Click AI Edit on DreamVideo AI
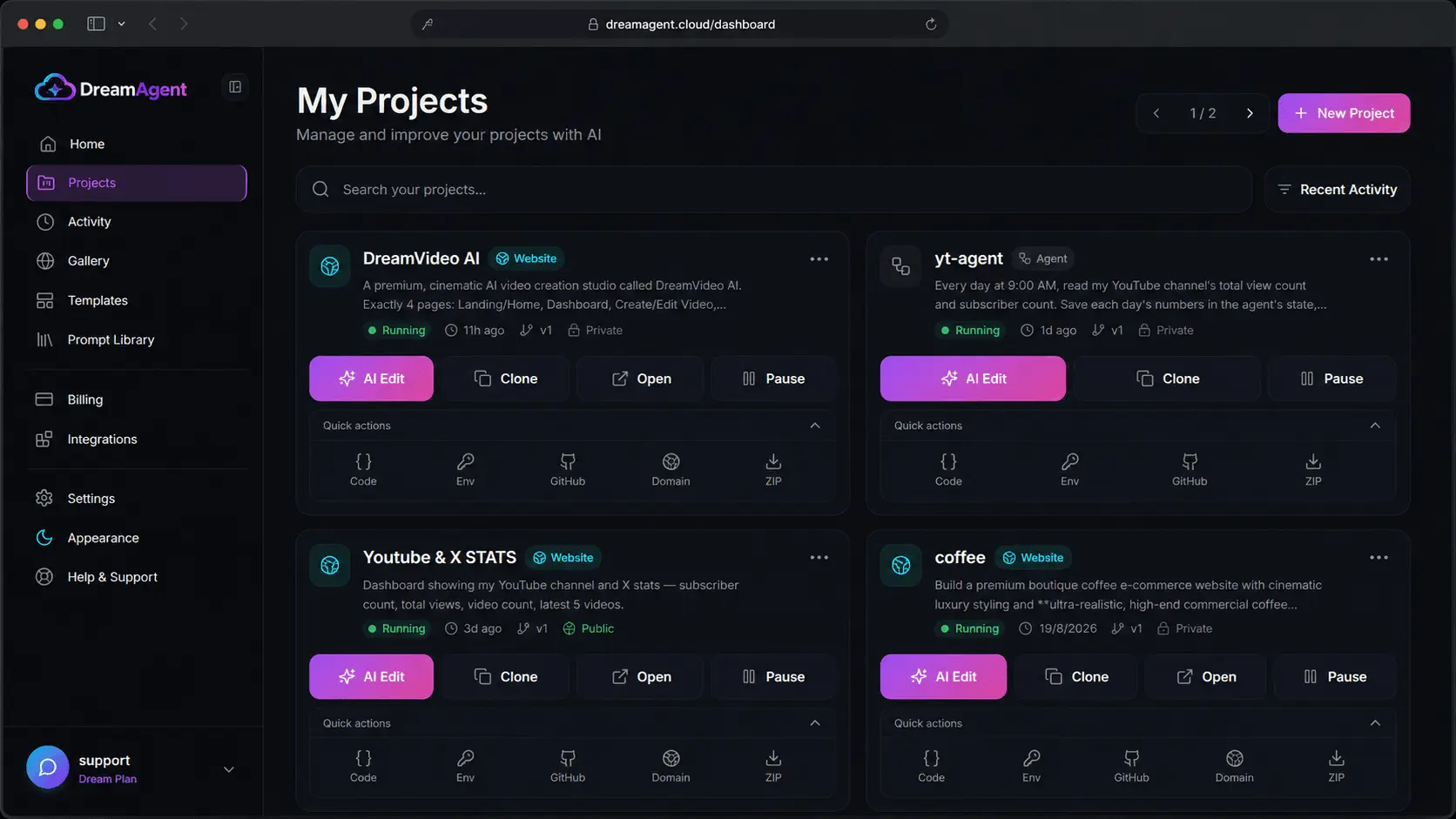The image size is (1456, 819). [x=371, y=379]
